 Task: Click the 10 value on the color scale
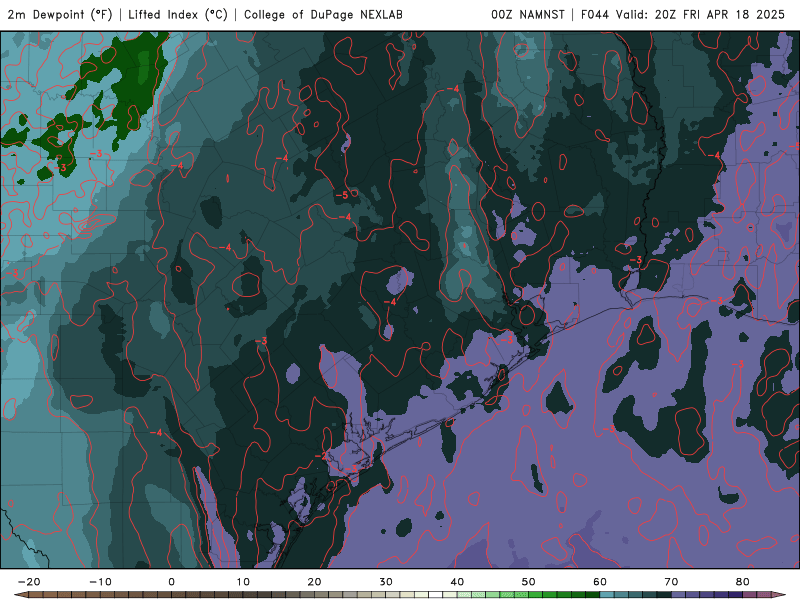243,582
